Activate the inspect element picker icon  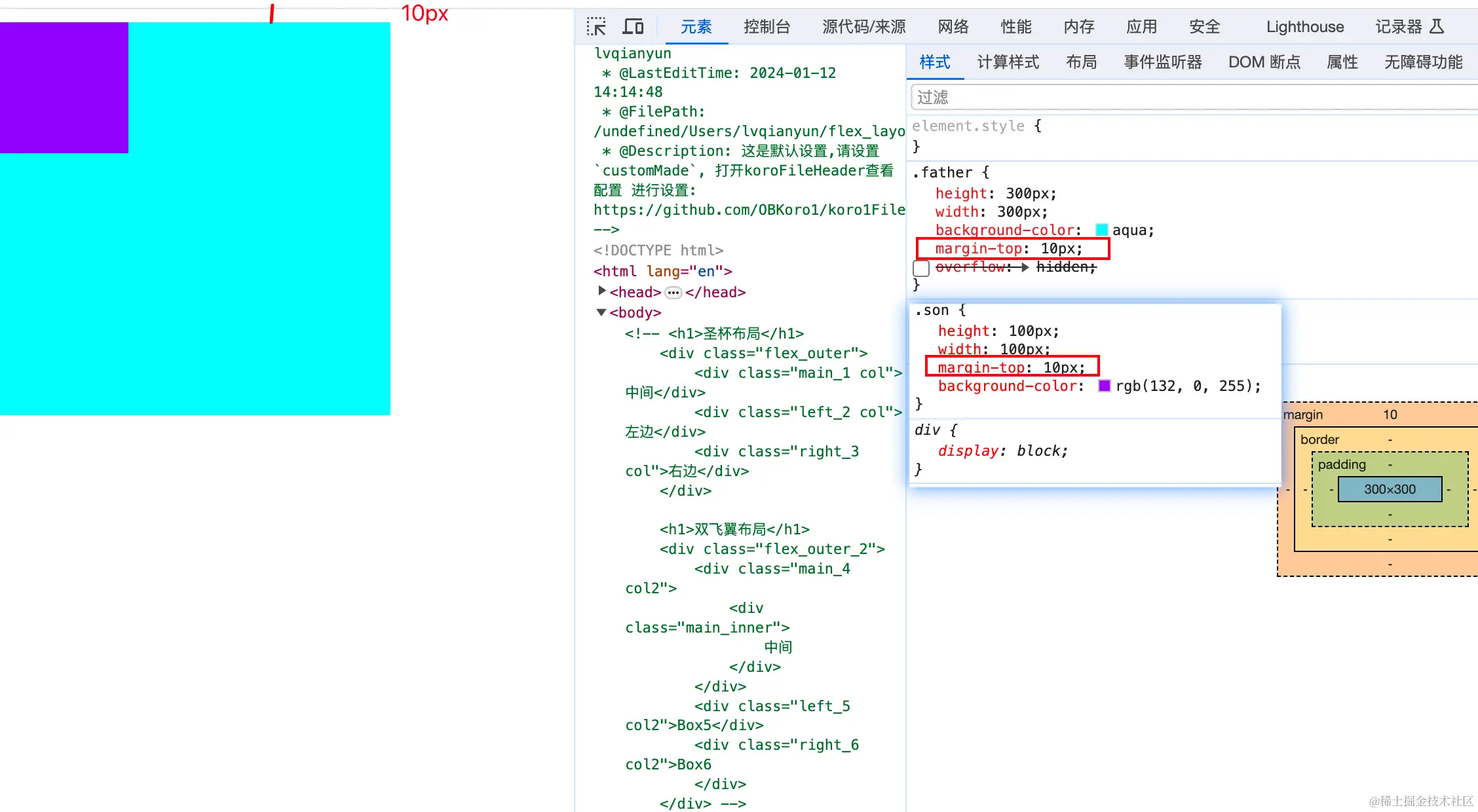pos(596,27)
